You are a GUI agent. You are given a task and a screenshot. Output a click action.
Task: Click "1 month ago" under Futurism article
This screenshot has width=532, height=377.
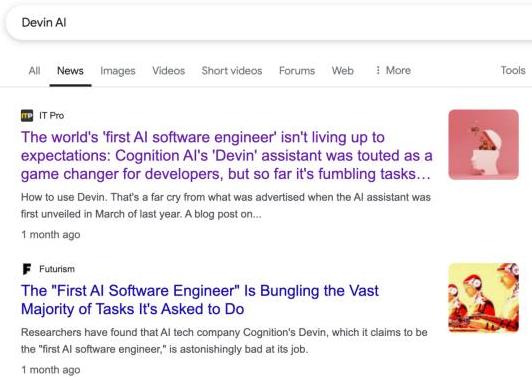[x=51, y=370]
